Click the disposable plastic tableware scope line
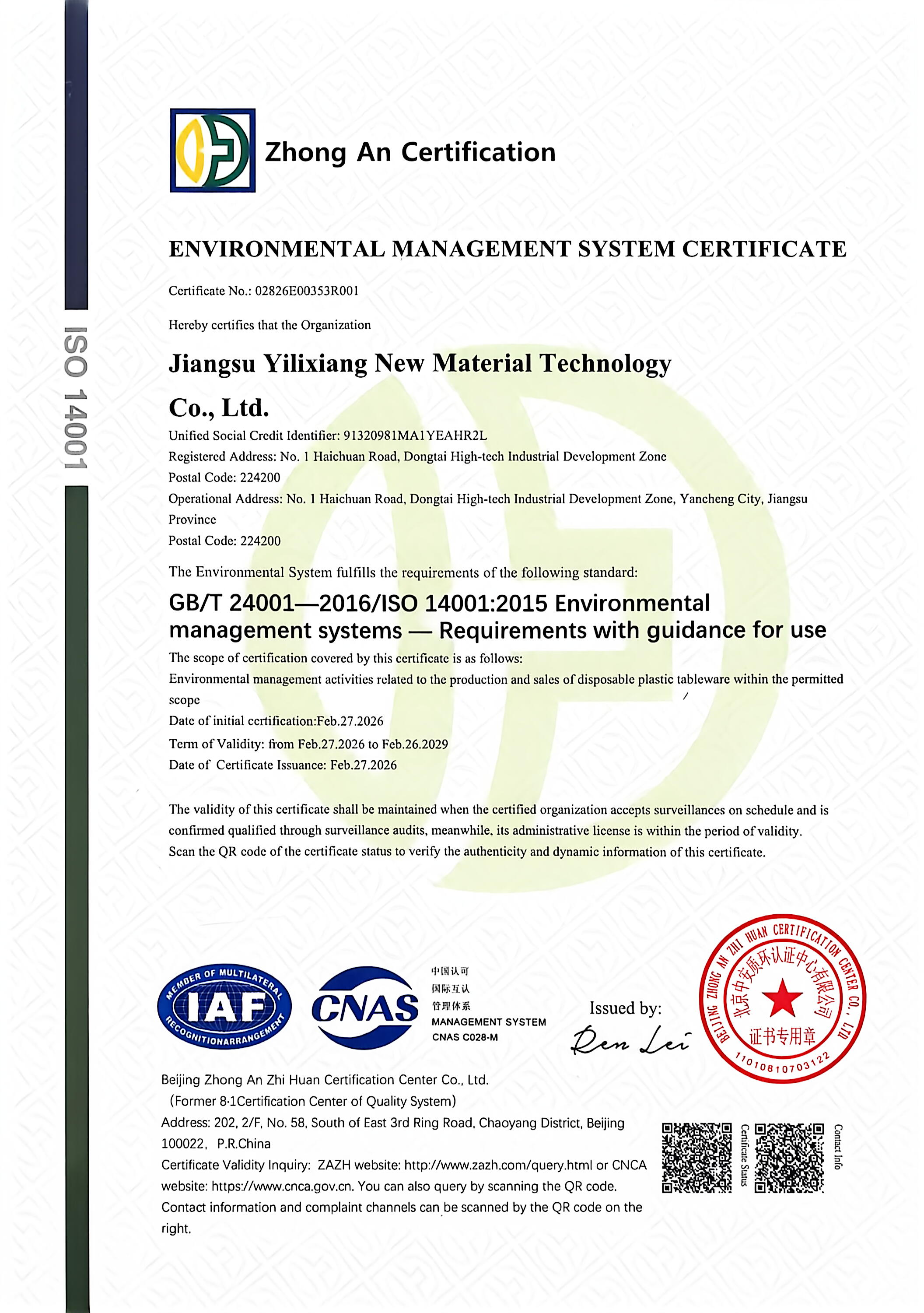Viewport: 924px width, 1313px height. click(506, 689)
